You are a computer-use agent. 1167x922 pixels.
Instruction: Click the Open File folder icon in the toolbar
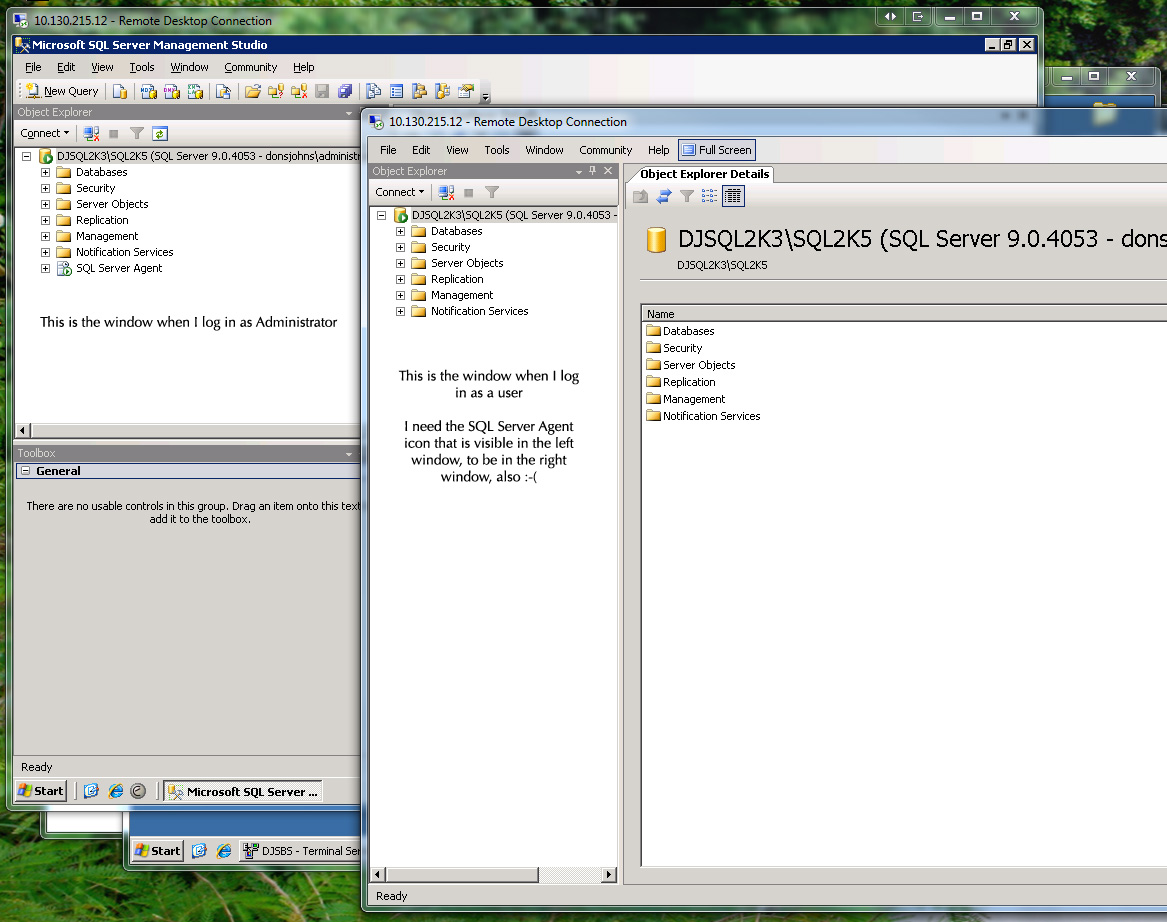tap(253, 91)
